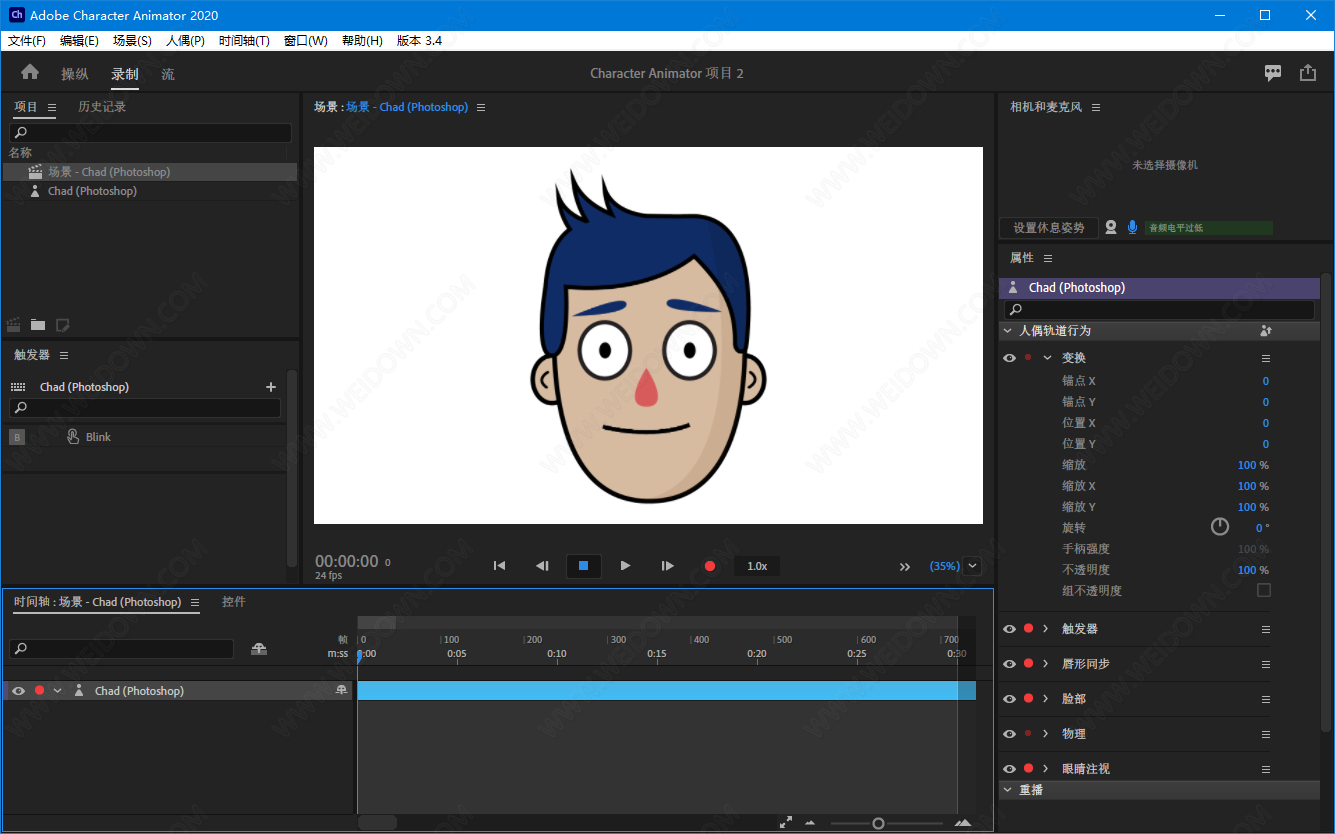Click the timeline zoom-out small mountains icon
The width and height of the screenshot is (1335, 834).
coord(810,823)
